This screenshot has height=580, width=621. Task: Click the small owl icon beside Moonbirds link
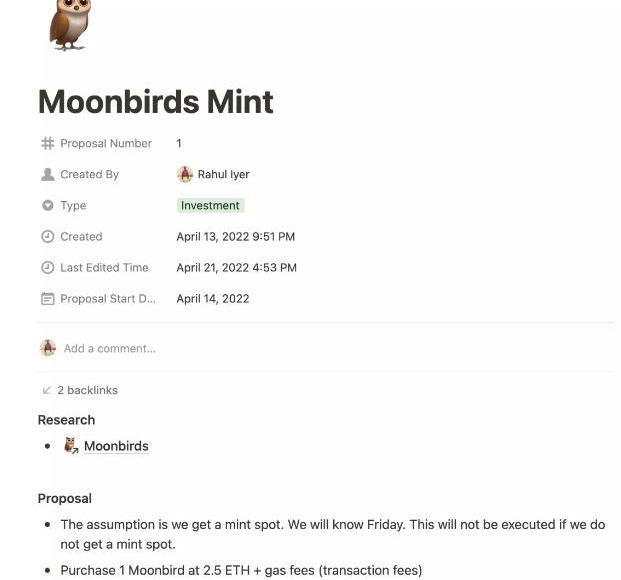click(x=71, y=445)
